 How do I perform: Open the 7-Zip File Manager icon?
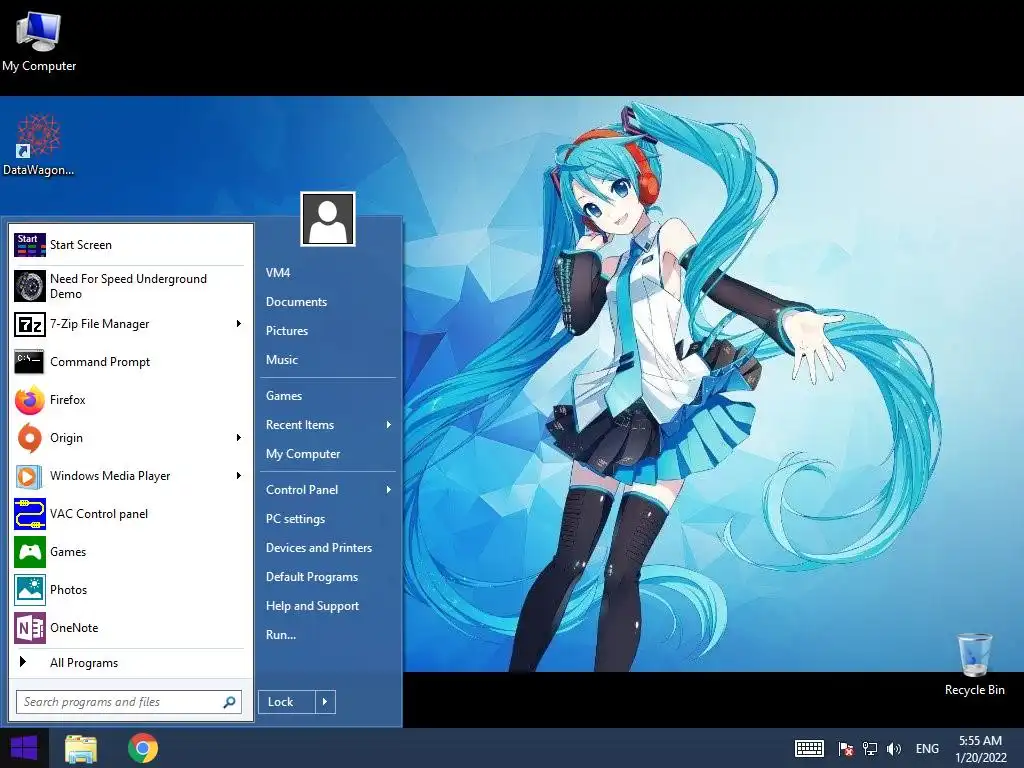click(x=29, y=324)
